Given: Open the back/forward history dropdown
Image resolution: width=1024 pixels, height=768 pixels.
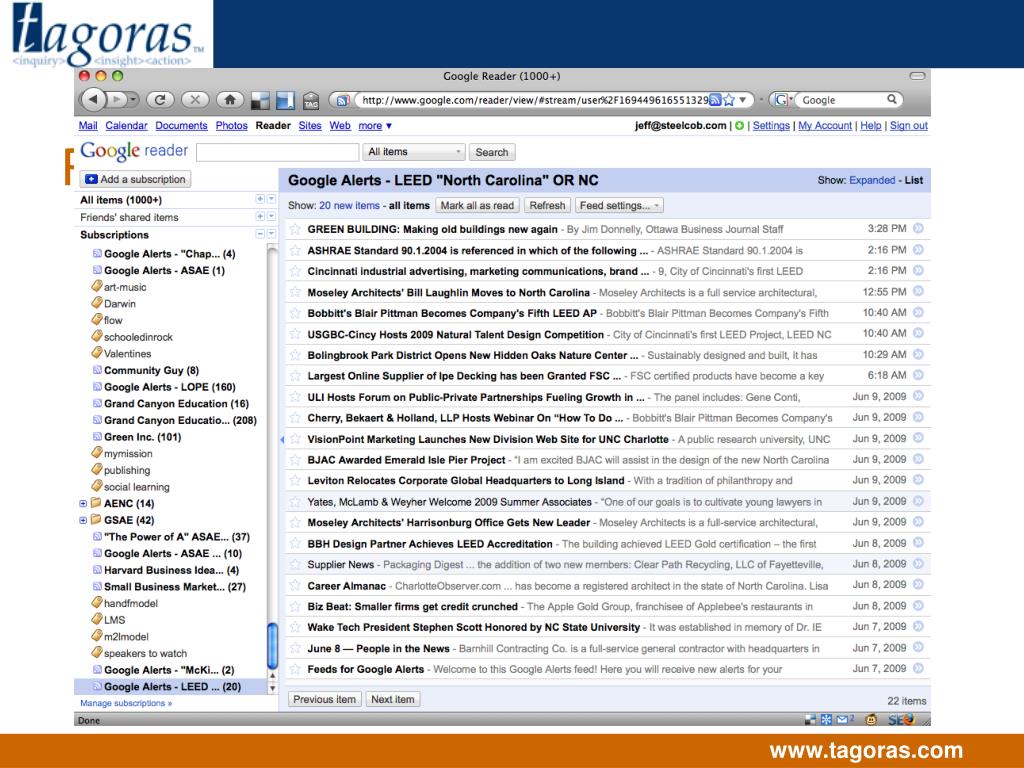Looking at the screenshot, I should point(133,100).
